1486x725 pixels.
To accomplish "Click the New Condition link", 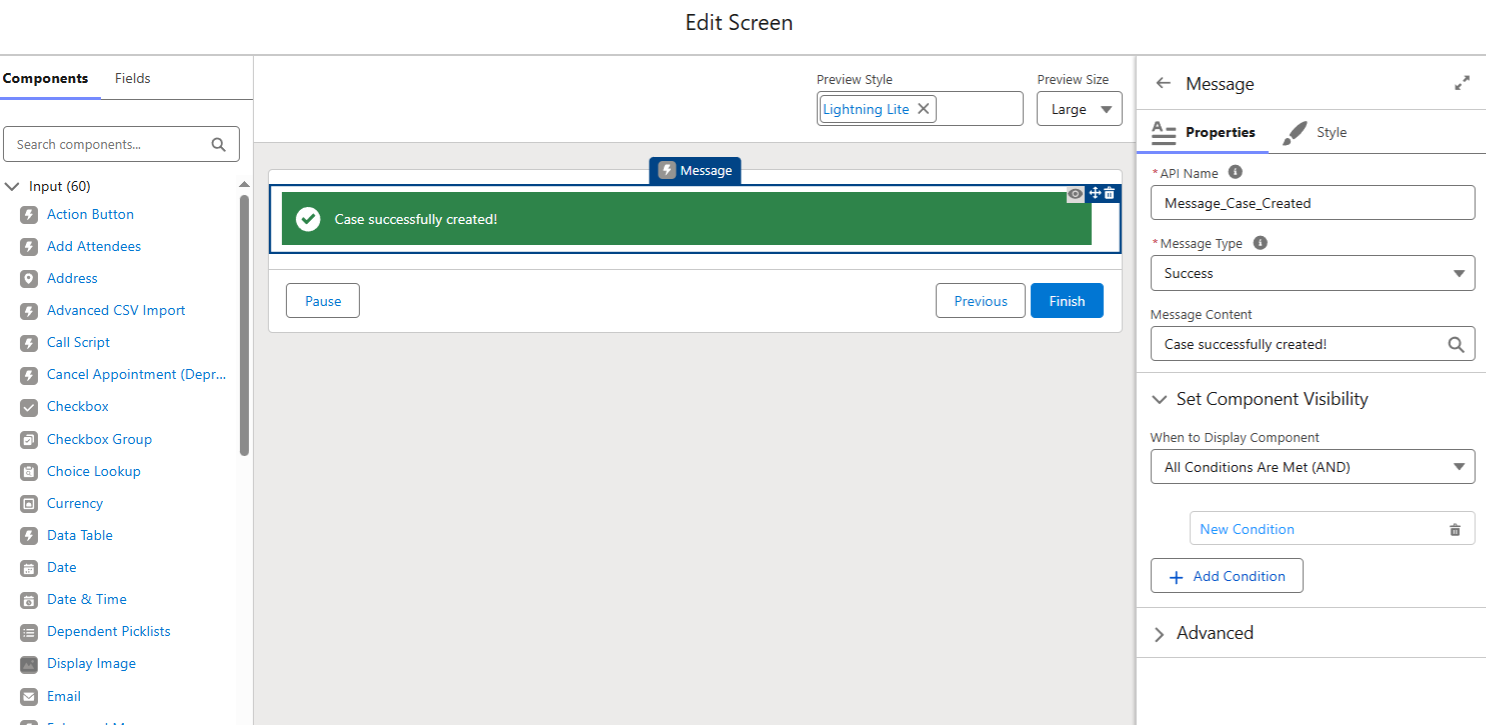I will tap(1247, 529).
